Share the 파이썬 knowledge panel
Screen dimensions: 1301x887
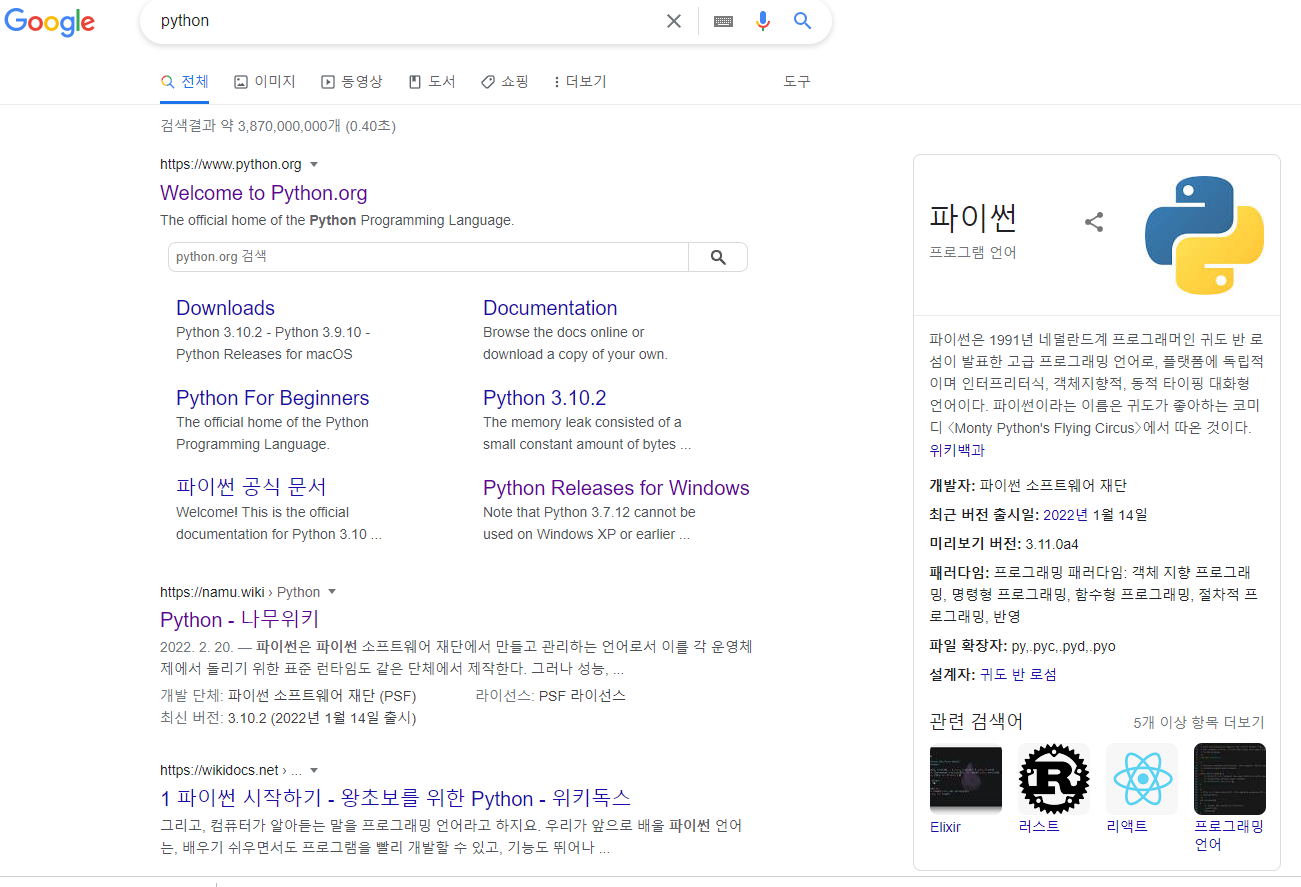(1094, 222)
